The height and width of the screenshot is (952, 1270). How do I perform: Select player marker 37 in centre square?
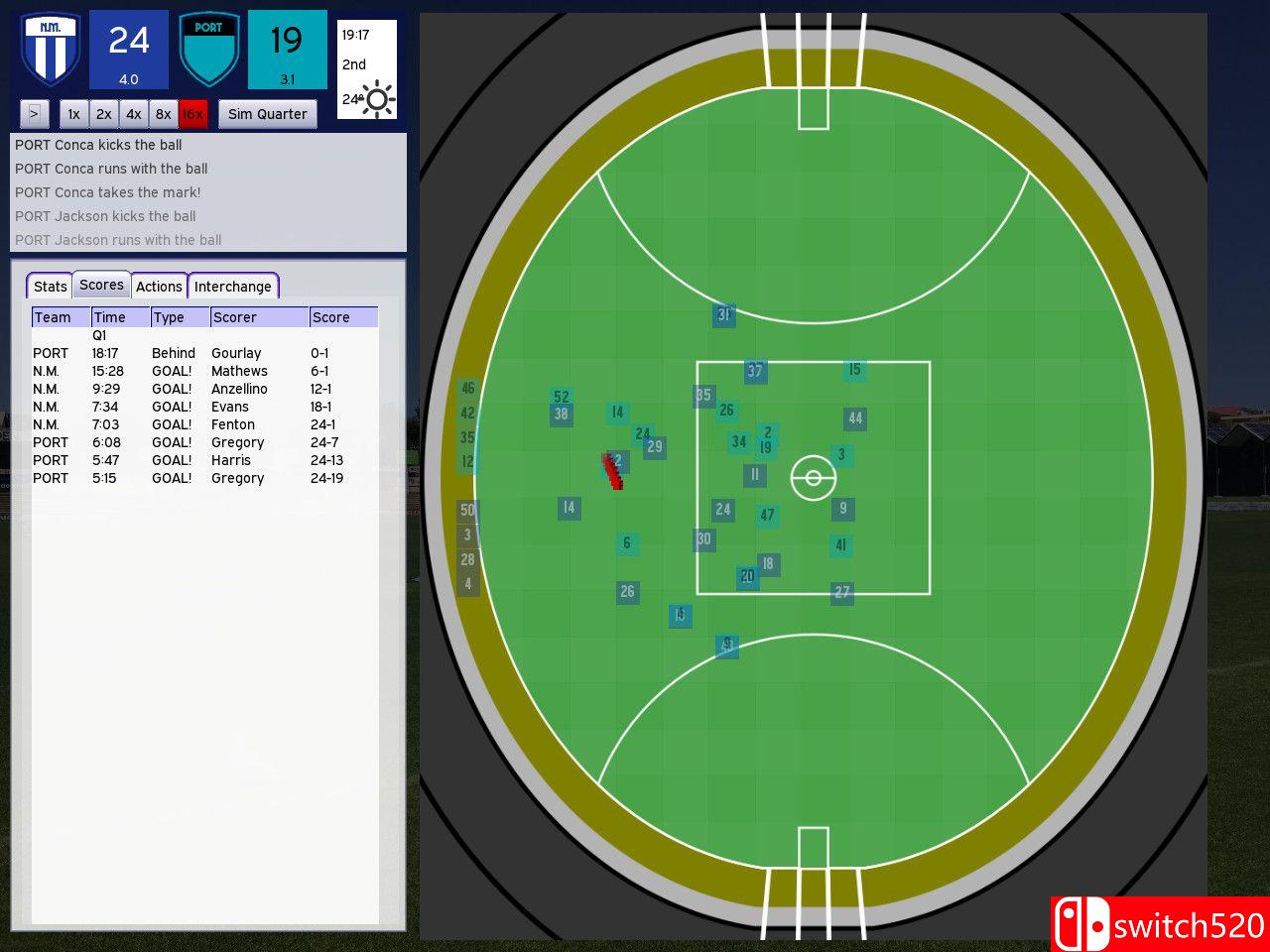755,371
